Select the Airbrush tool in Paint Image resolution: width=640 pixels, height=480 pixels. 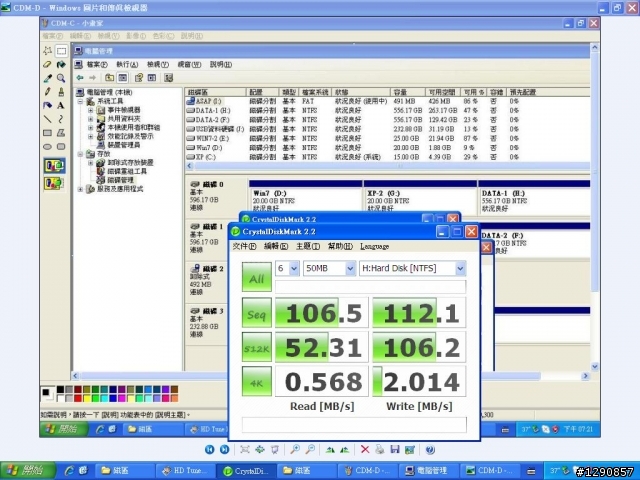click(x=48, y=105)
